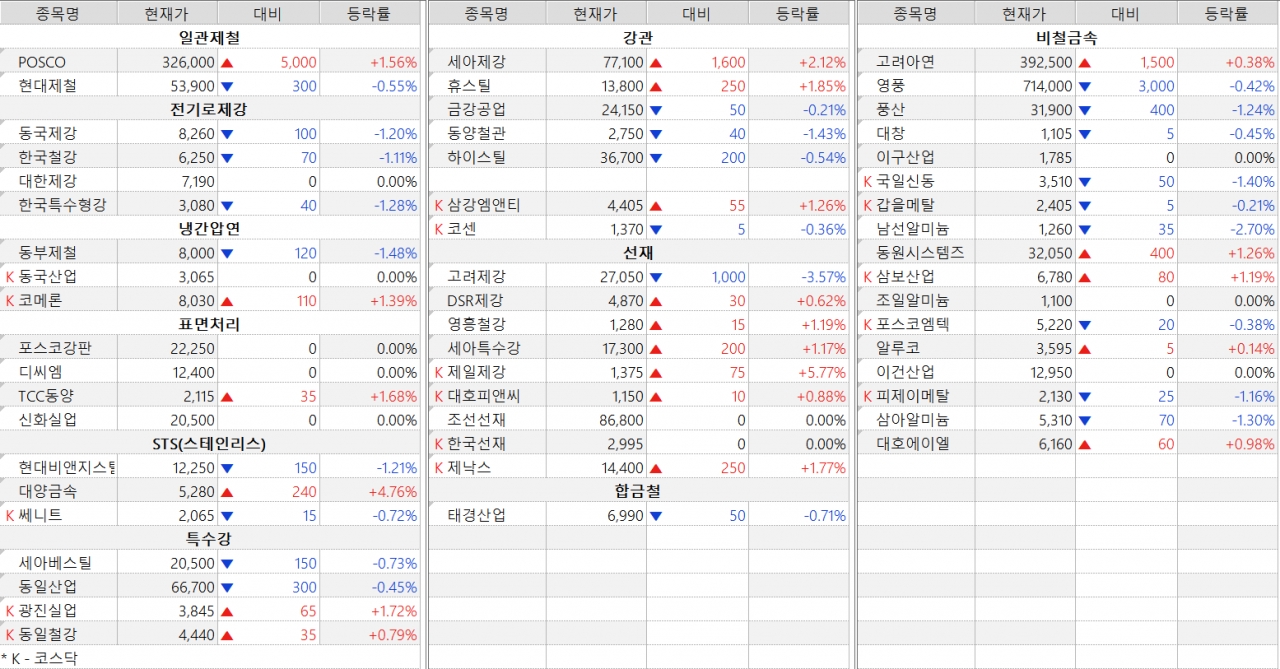This screenshot has height=669, width=1280.
Task: Select the 광진실업 stock name
Action: 47,611
